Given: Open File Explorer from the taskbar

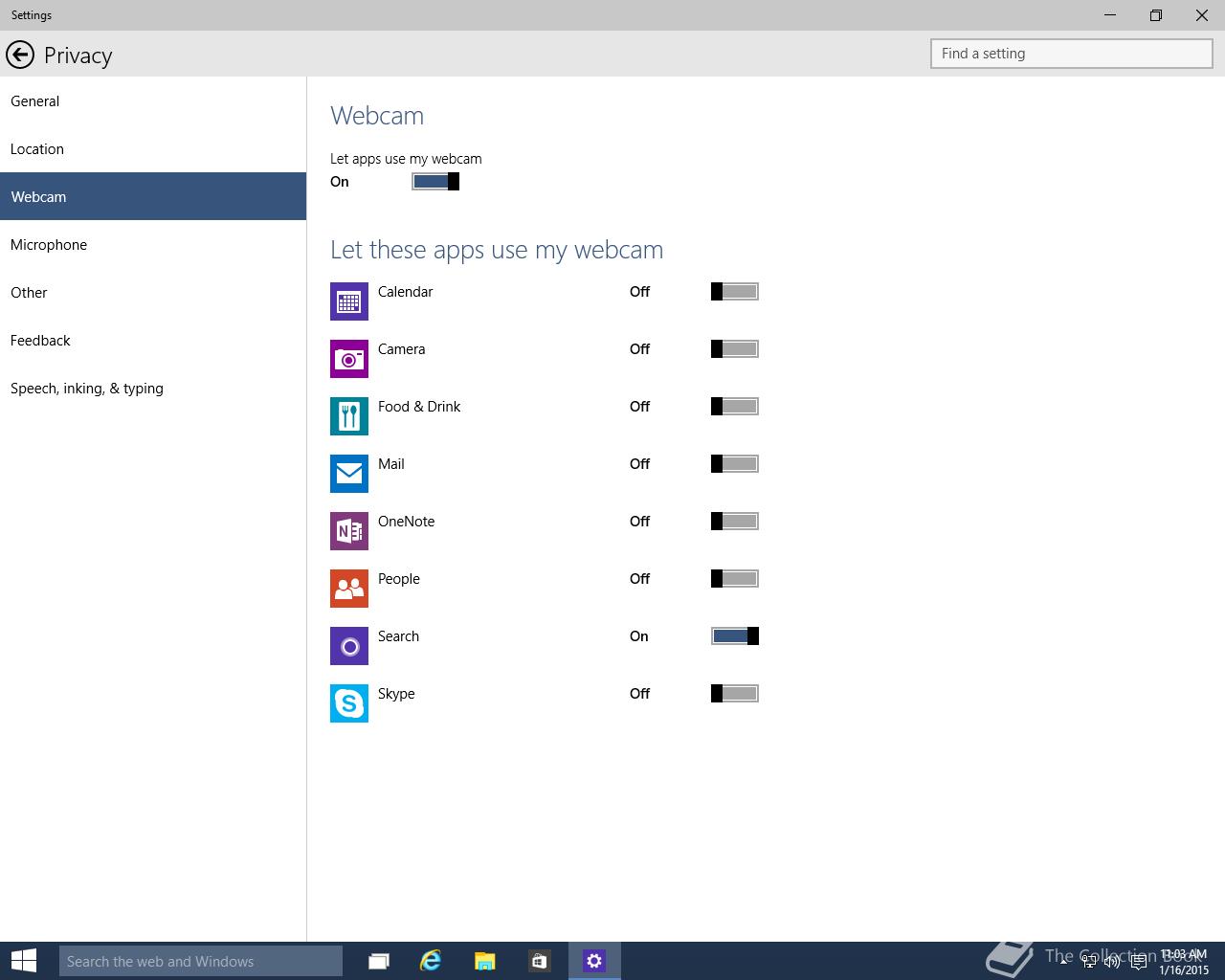Looking at the screenshot, I should pyautogui.click(x=485, y=961).
